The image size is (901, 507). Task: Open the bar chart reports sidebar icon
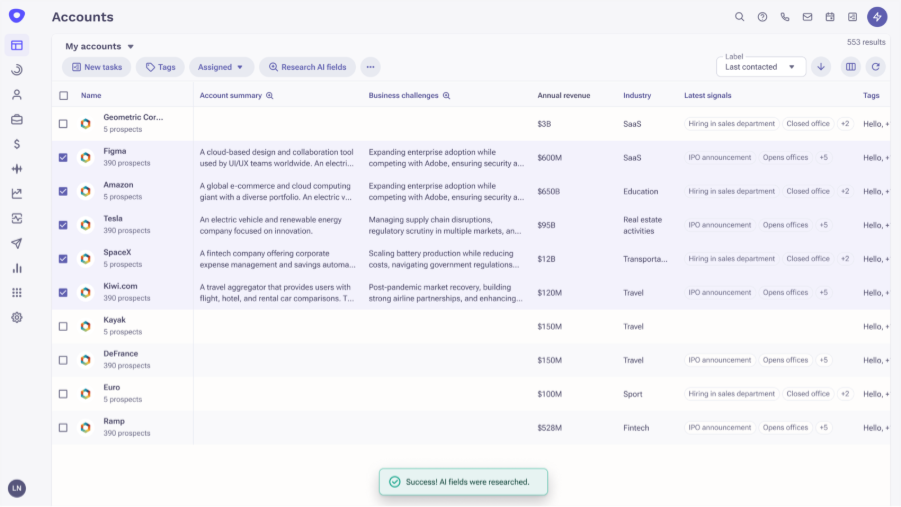(x=17, y=268)
